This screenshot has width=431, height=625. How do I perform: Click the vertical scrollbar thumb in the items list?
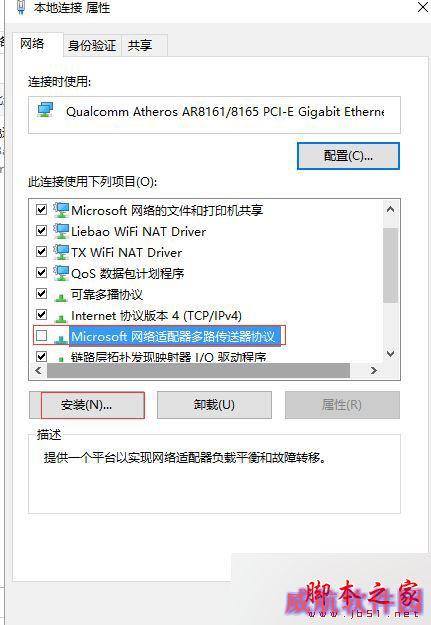coord(390,265)
